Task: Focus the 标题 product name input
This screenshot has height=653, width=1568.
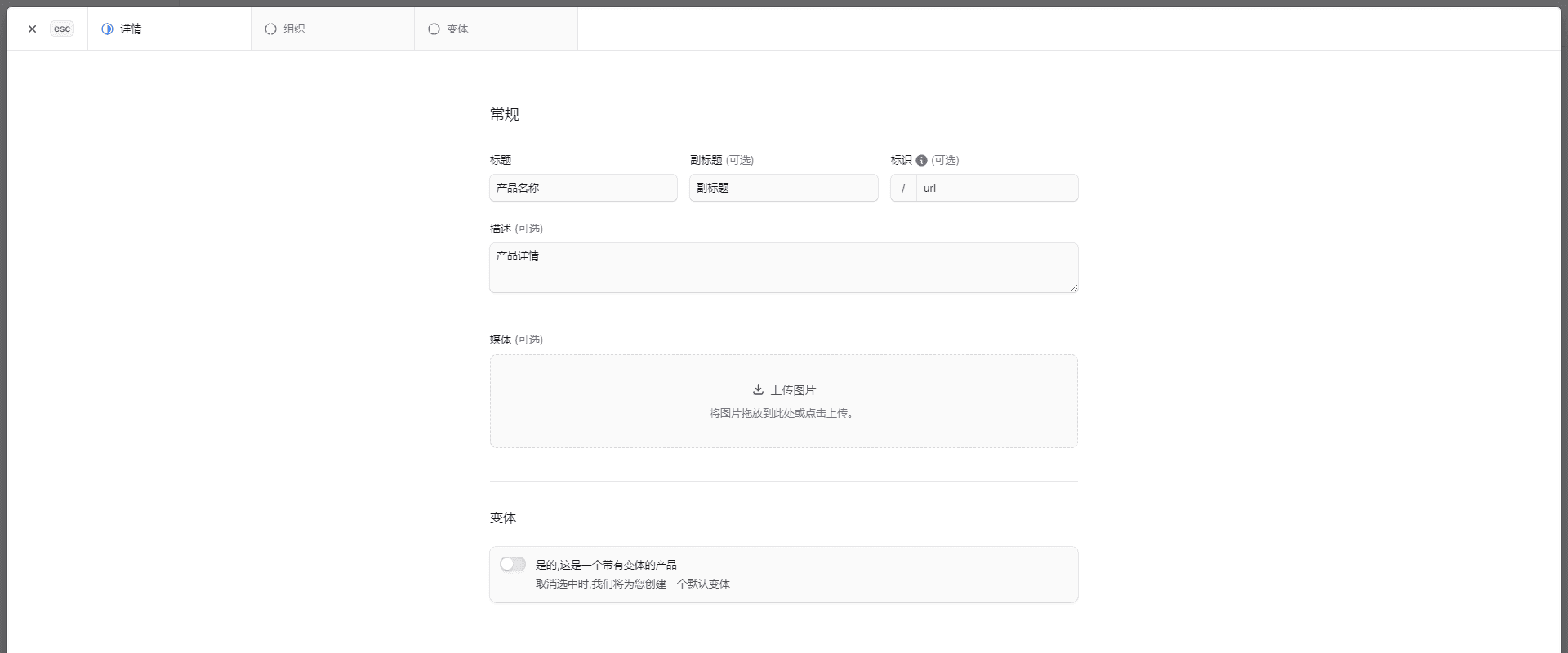Action: [583, 188]
